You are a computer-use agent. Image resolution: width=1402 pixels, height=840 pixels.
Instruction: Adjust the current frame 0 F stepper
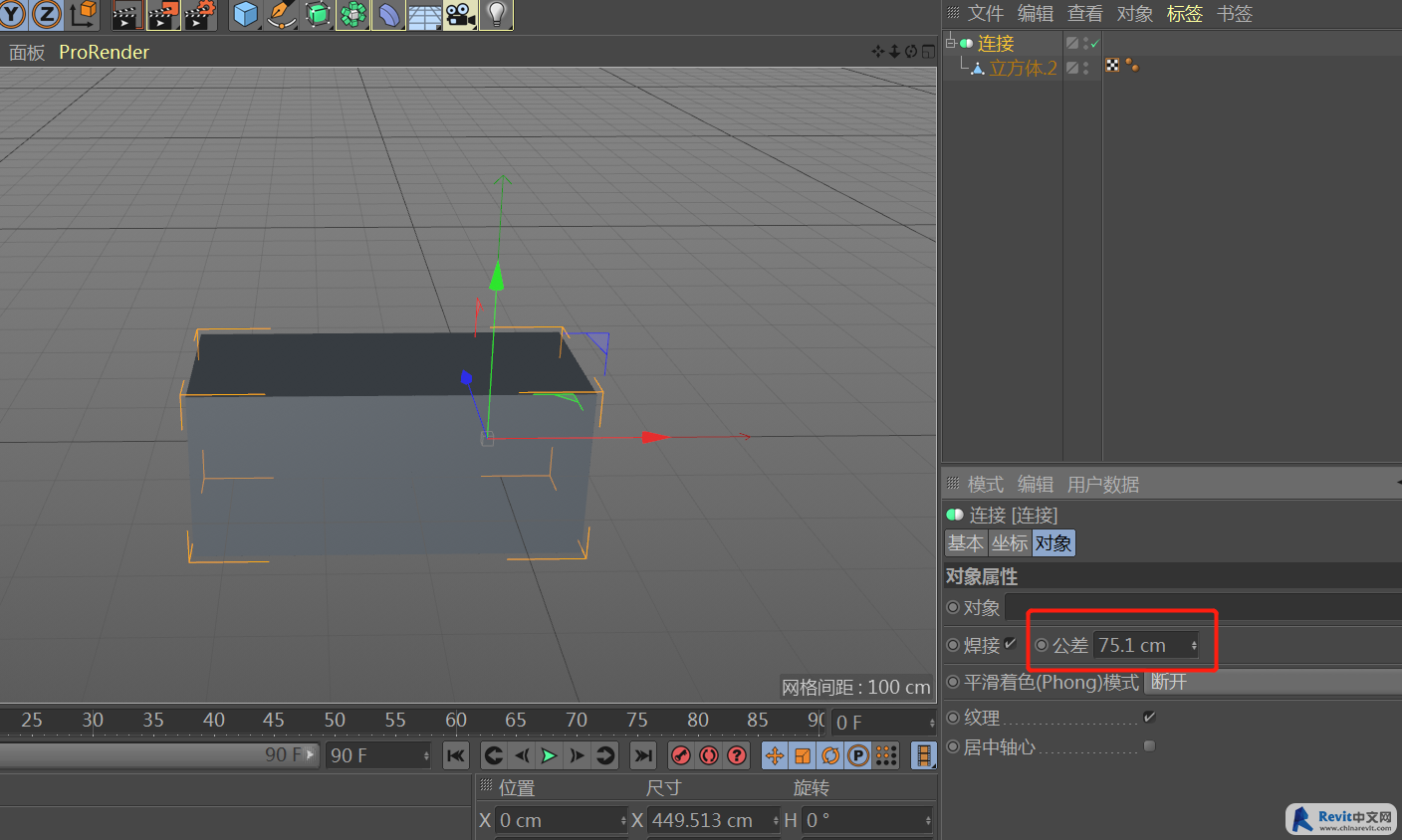[932, 723]
